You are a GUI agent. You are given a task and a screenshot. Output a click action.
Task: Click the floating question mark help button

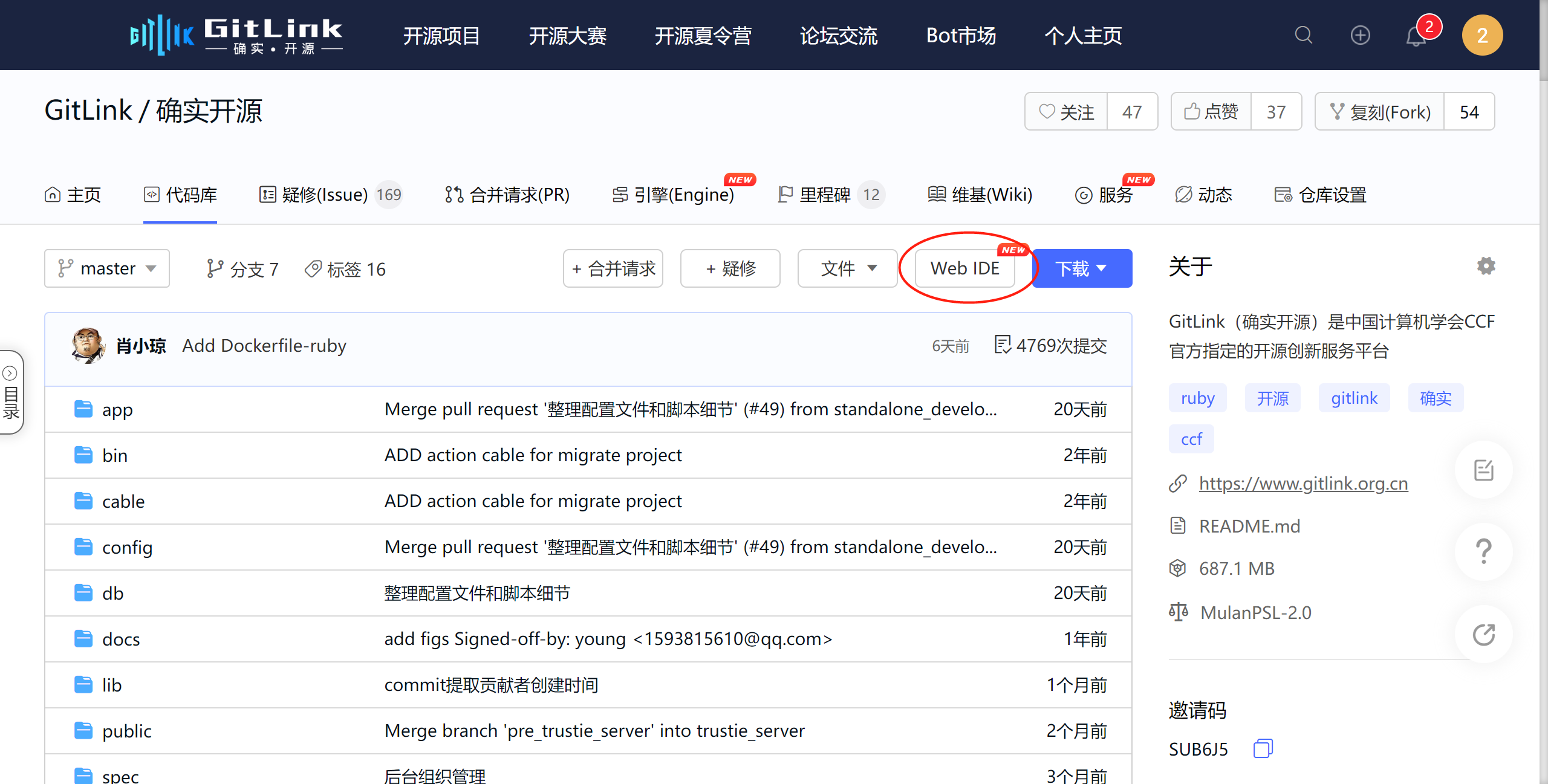(1483, 551)
